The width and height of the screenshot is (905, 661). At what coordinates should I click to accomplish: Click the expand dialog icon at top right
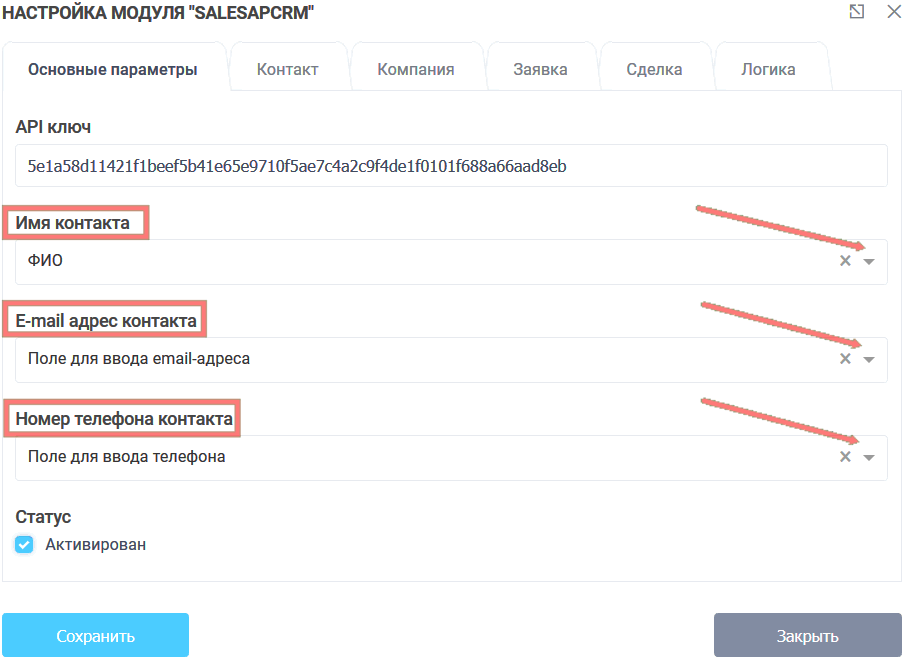click(855, 13)
